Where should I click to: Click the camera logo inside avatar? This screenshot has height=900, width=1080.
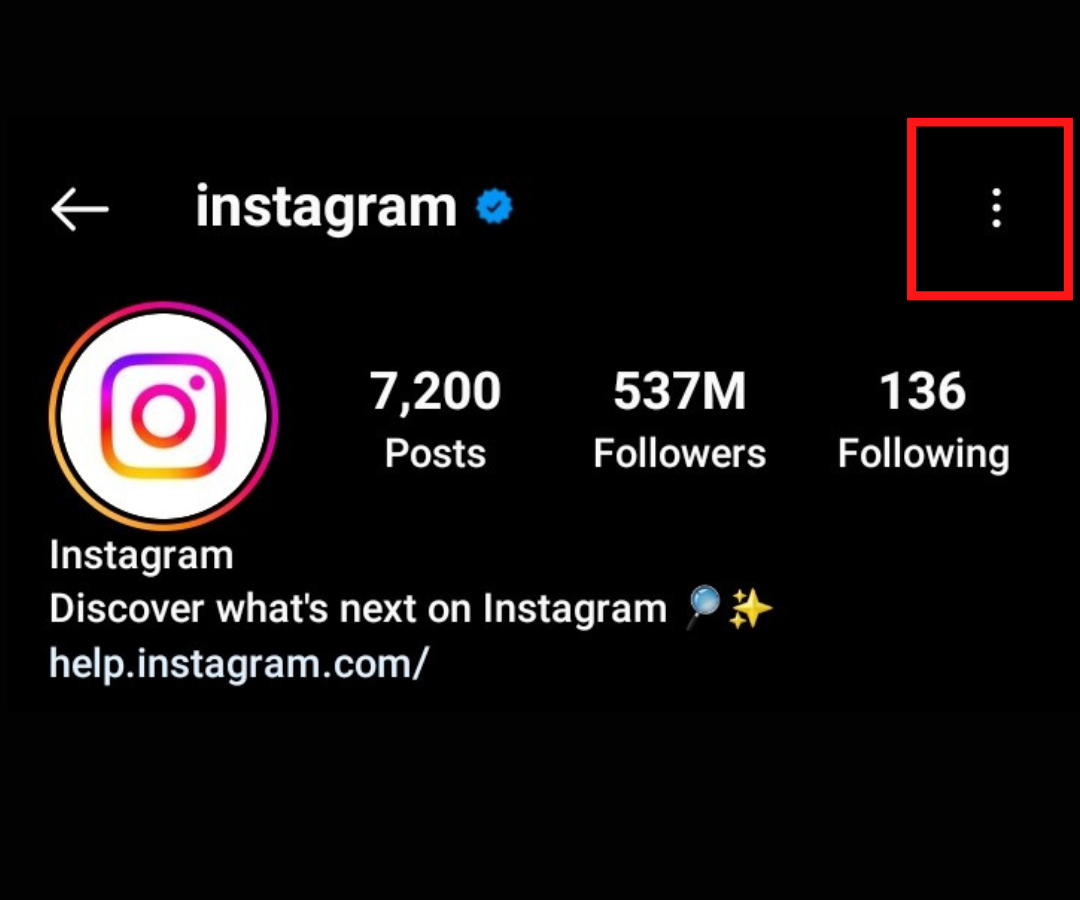[163, 416]
